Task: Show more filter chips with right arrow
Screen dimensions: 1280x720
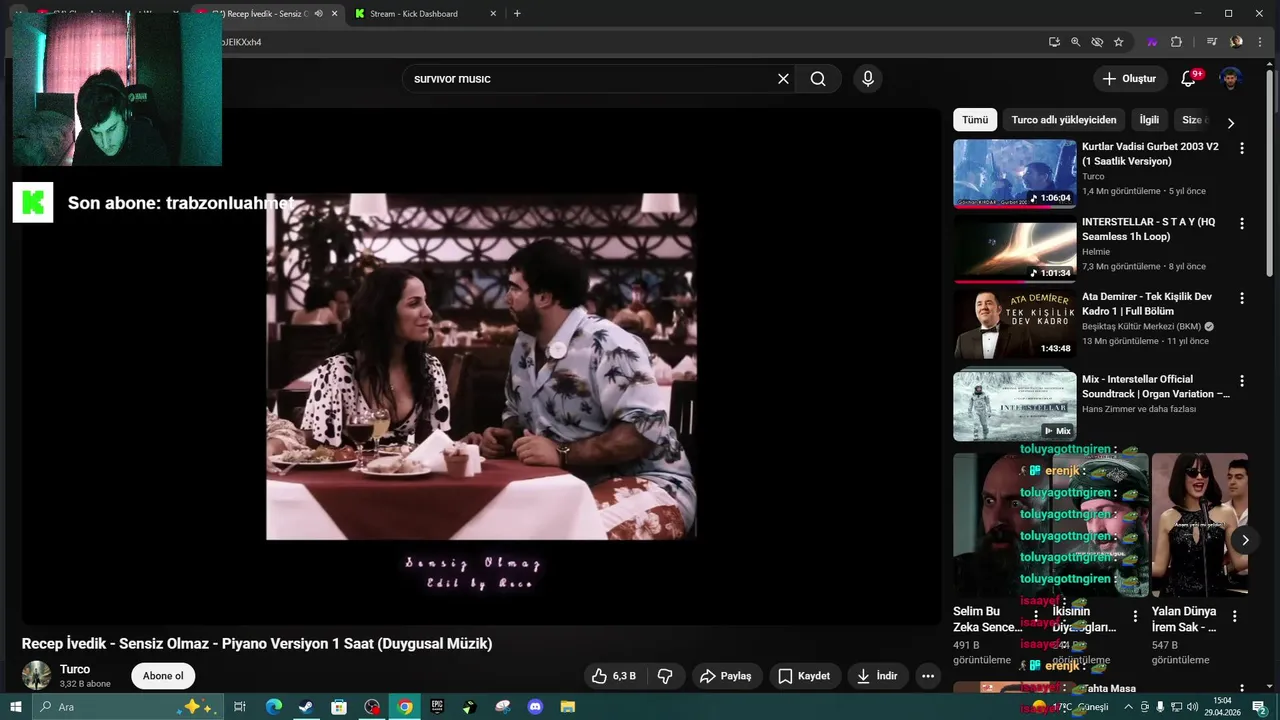Action: [1231, 122]
